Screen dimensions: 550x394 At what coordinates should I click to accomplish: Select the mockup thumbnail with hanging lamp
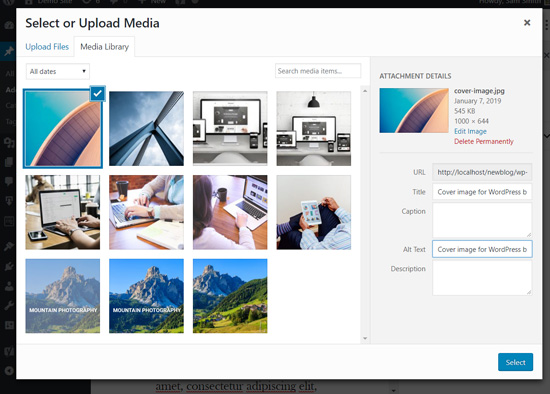[314, 128]
